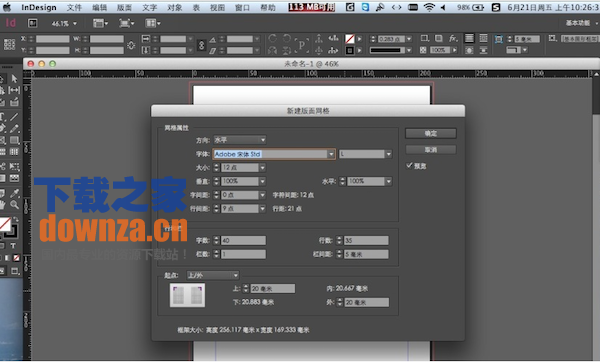600x362 pixels.
Task: Open the 对象 menu
Action: pyautogui.click(x=174, y=7)
